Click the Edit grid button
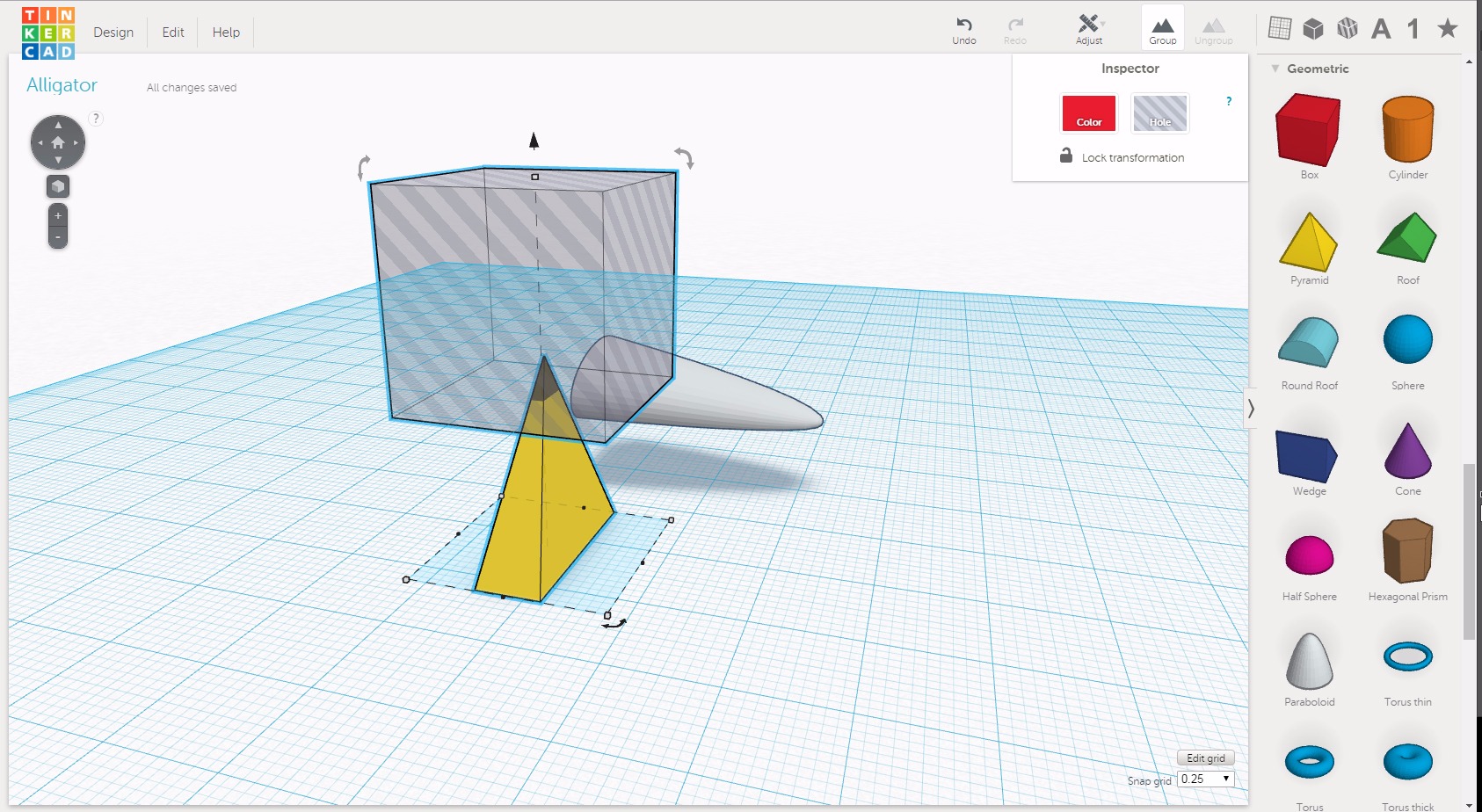Viewport: 1482px width, 812px height. coord(1206,758)
